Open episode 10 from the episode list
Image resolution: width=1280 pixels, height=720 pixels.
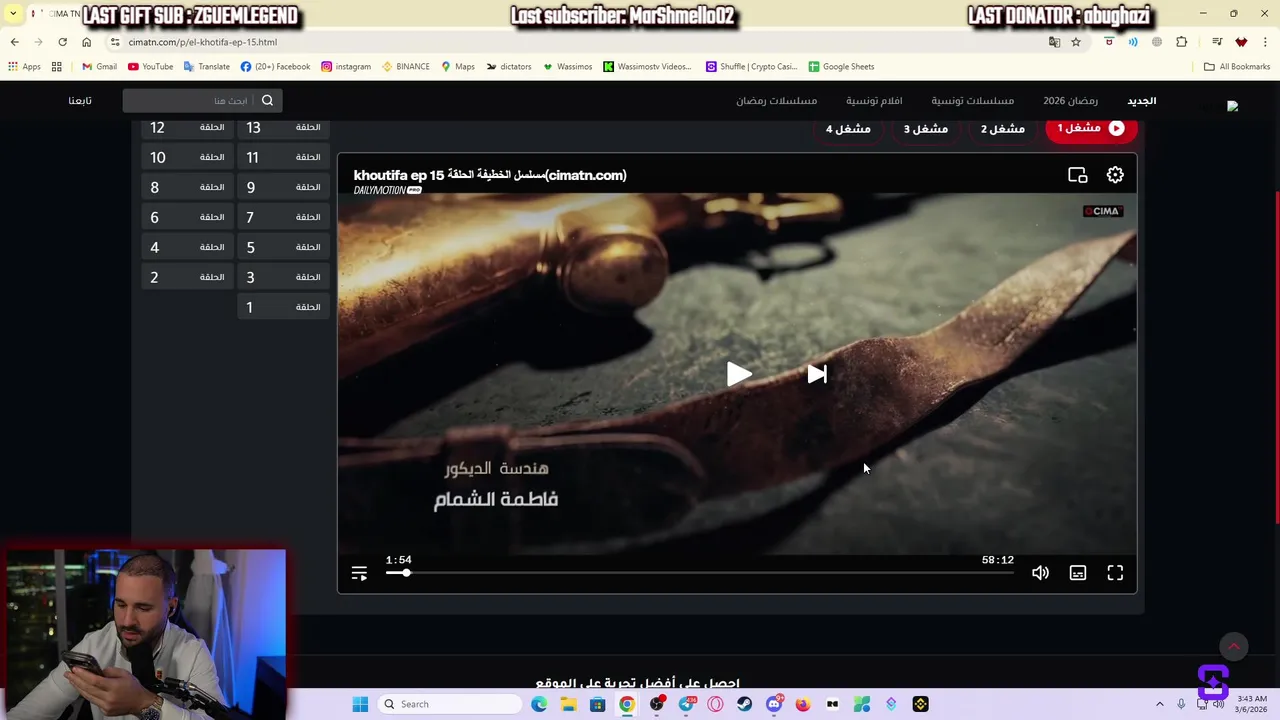pyautogui.click(x=187, y=157)
